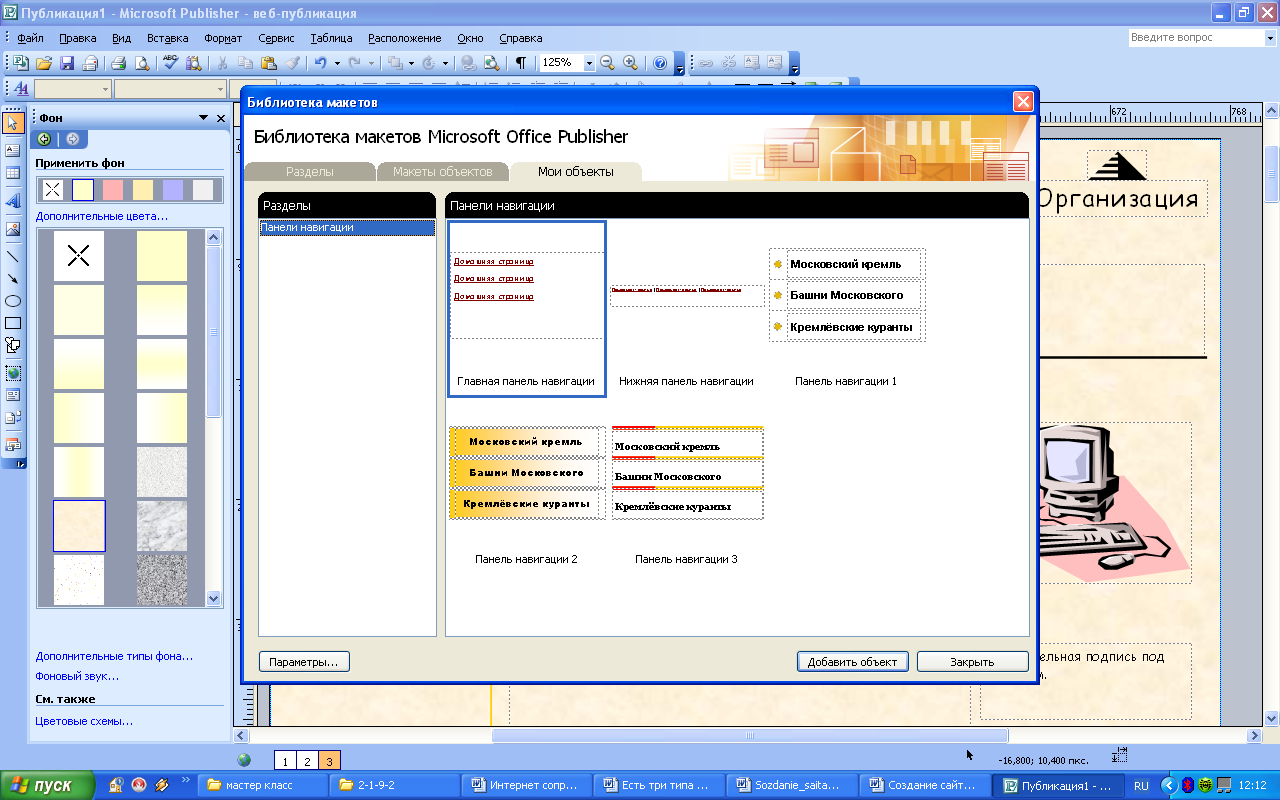Select the AutoShapes tool

[13, 345]
